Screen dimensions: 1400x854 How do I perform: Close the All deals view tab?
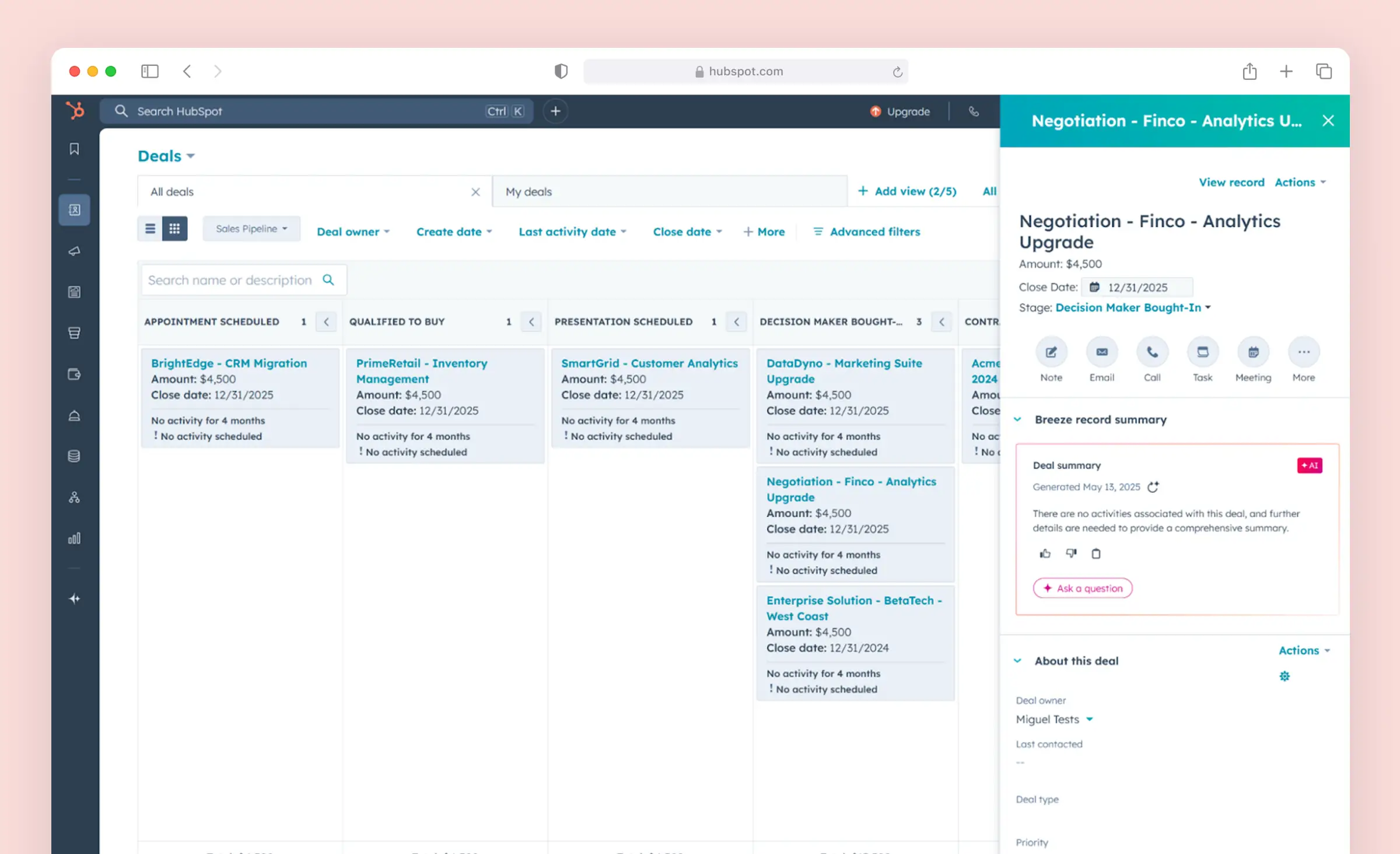pos(475,192)
